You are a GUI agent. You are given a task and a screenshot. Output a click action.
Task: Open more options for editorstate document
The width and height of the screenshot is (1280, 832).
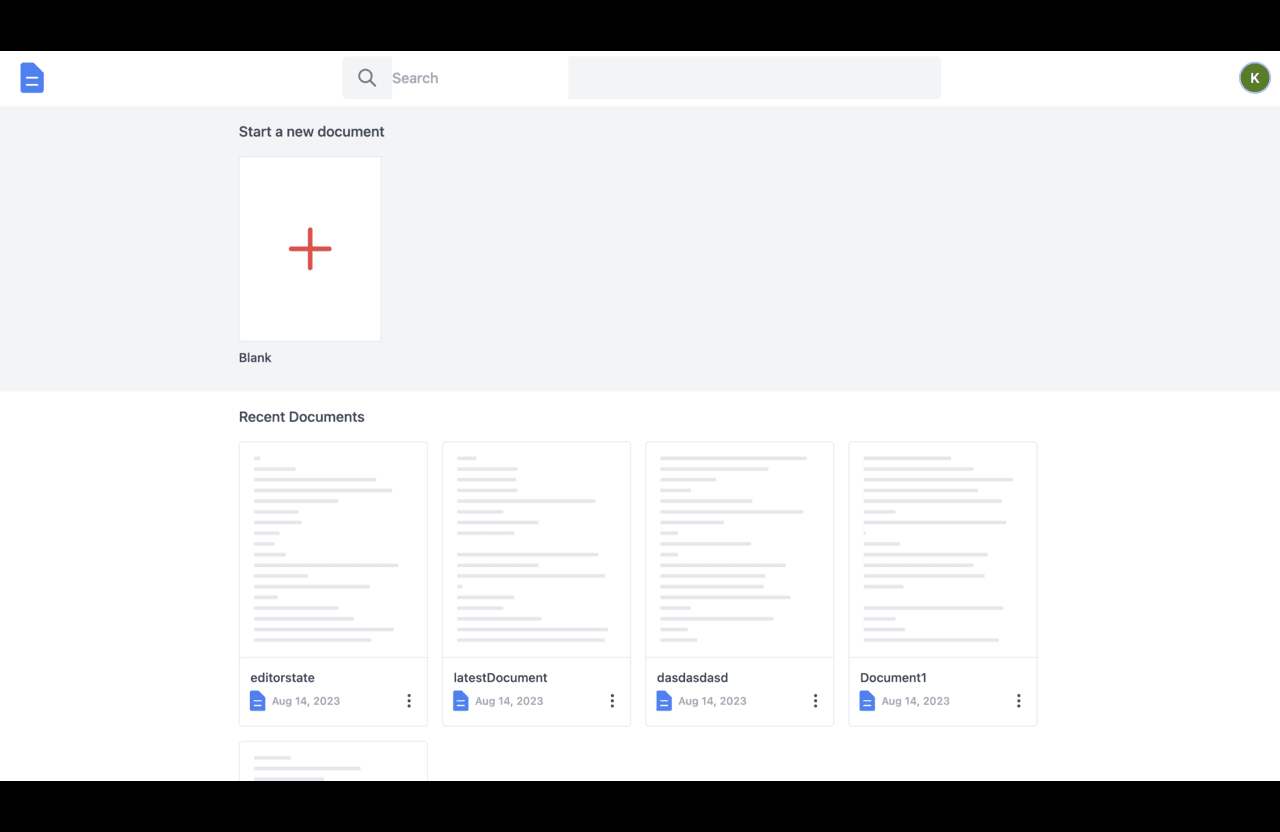point(409,701)
